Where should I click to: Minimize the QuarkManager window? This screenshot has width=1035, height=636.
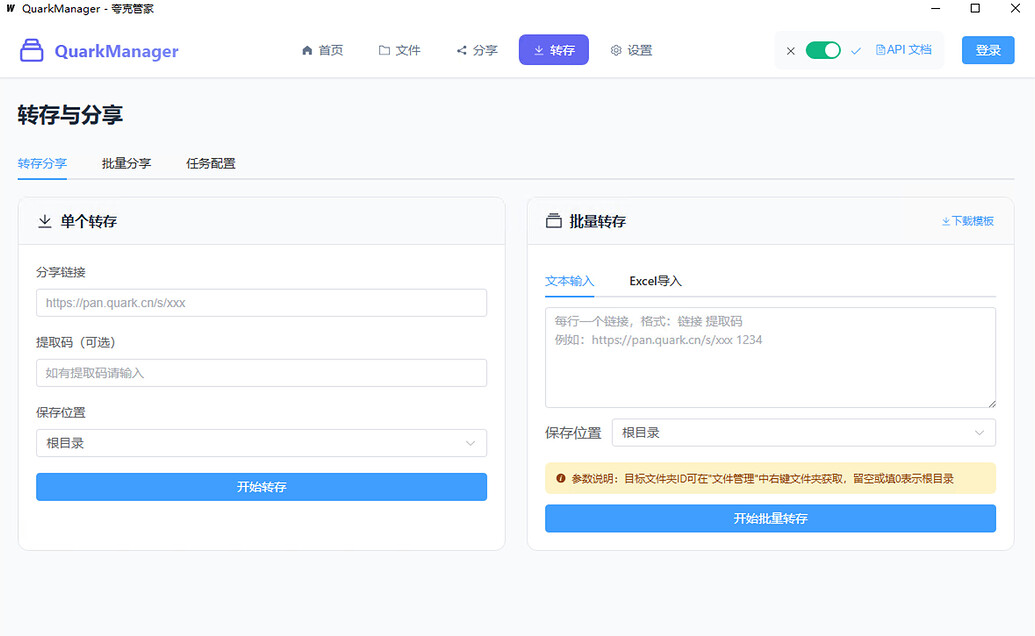pyautogui.click(x=935, y=9)
